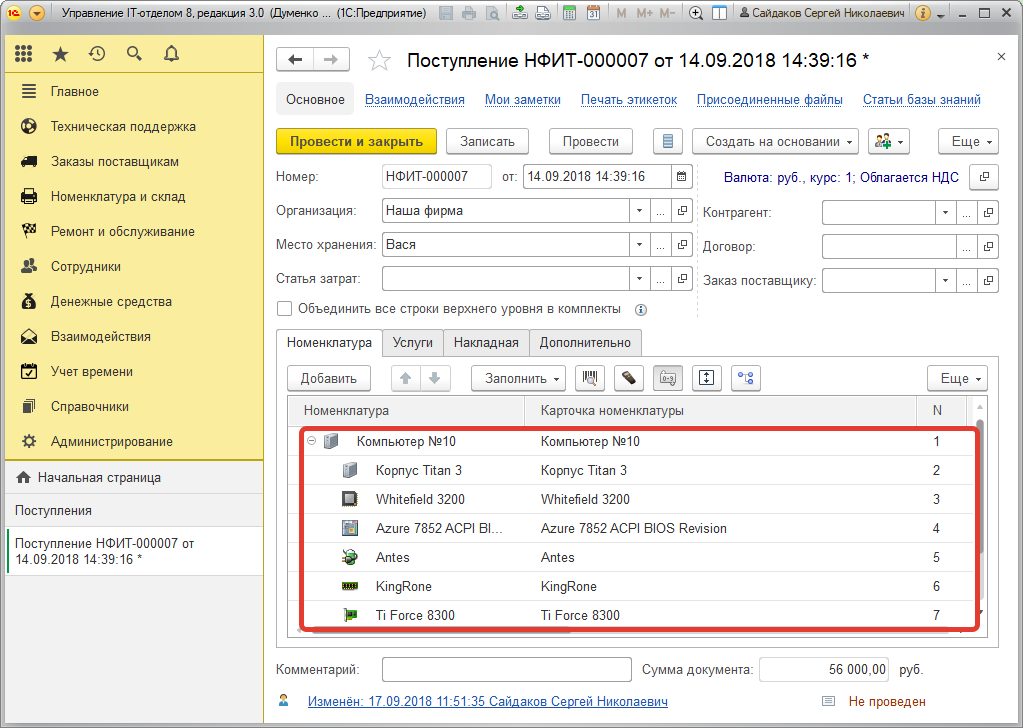
Task: Open the 'Заполнить' dropdown button
Action: tap(519, 378)
